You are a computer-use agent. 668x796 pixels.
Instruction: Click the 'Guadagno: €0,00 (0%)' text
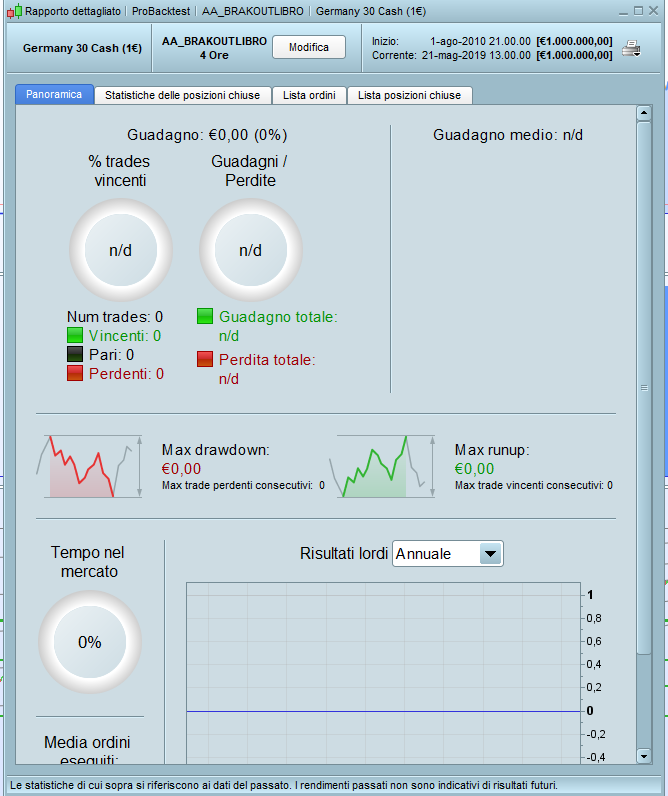(x=207, y=135)
